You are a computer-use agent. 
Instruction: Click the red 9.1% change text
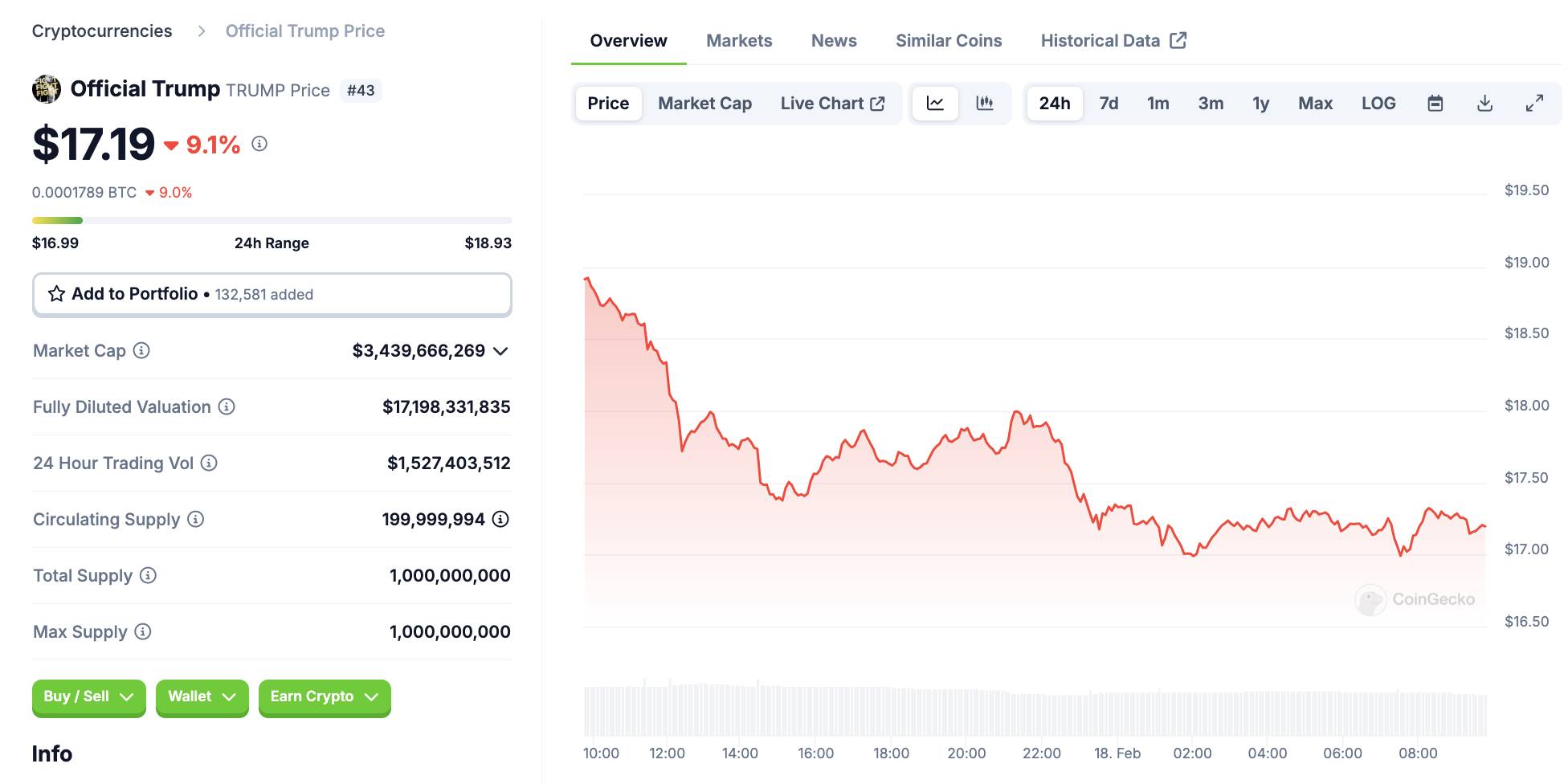click(213, 145)
